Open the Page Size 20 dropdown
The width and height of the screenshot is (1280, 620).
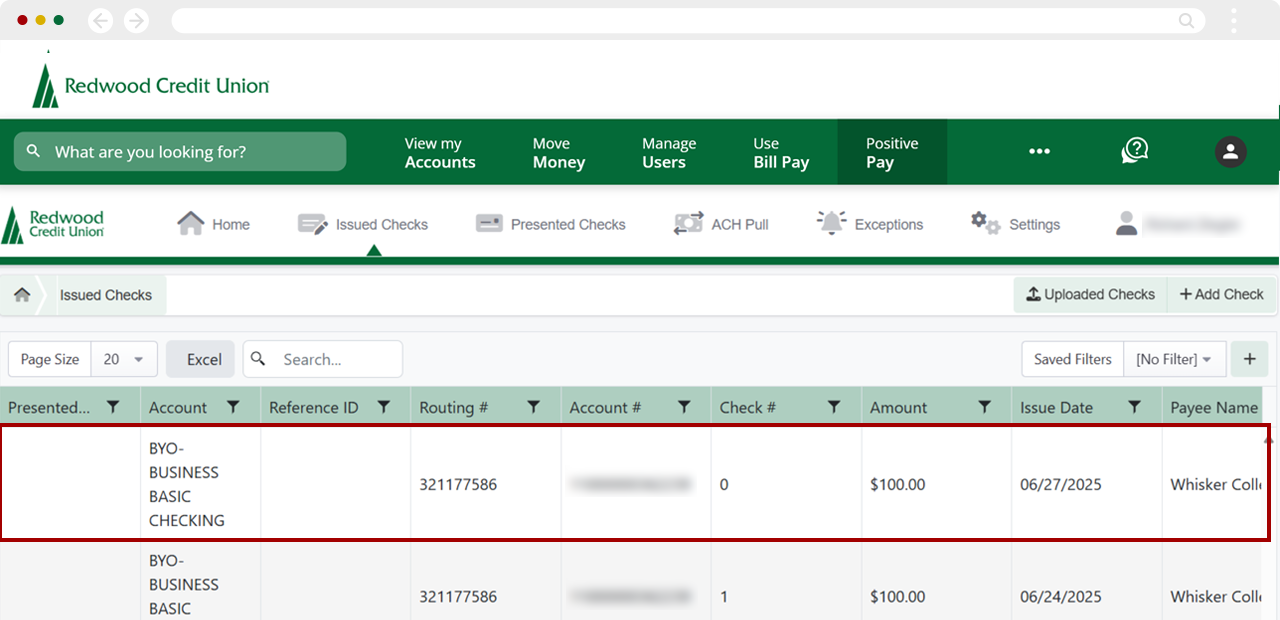pyautogui.click(x=124, y=359)
